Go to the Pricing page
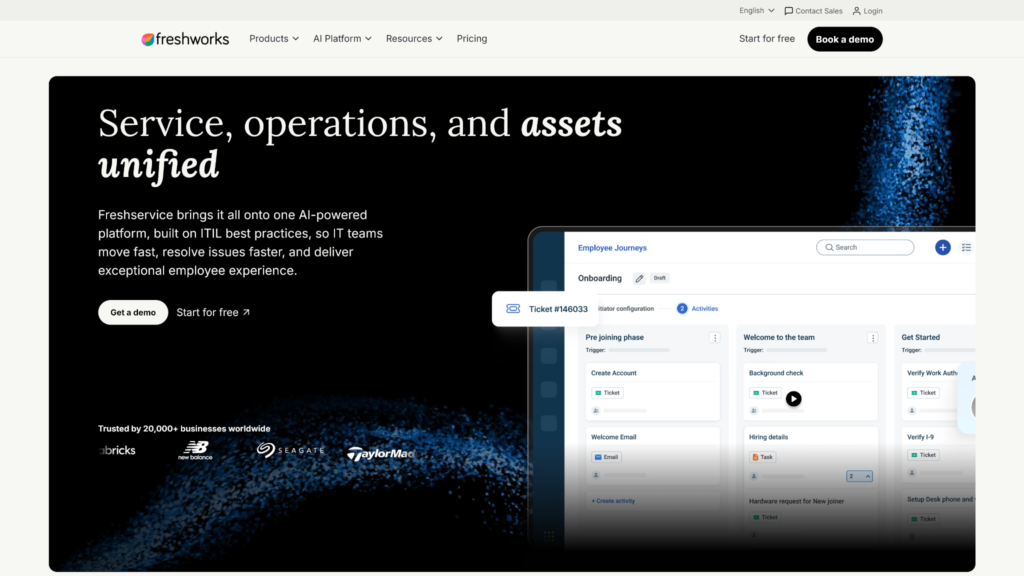This screenshot has width=1024, height=576. pos(472,39)
